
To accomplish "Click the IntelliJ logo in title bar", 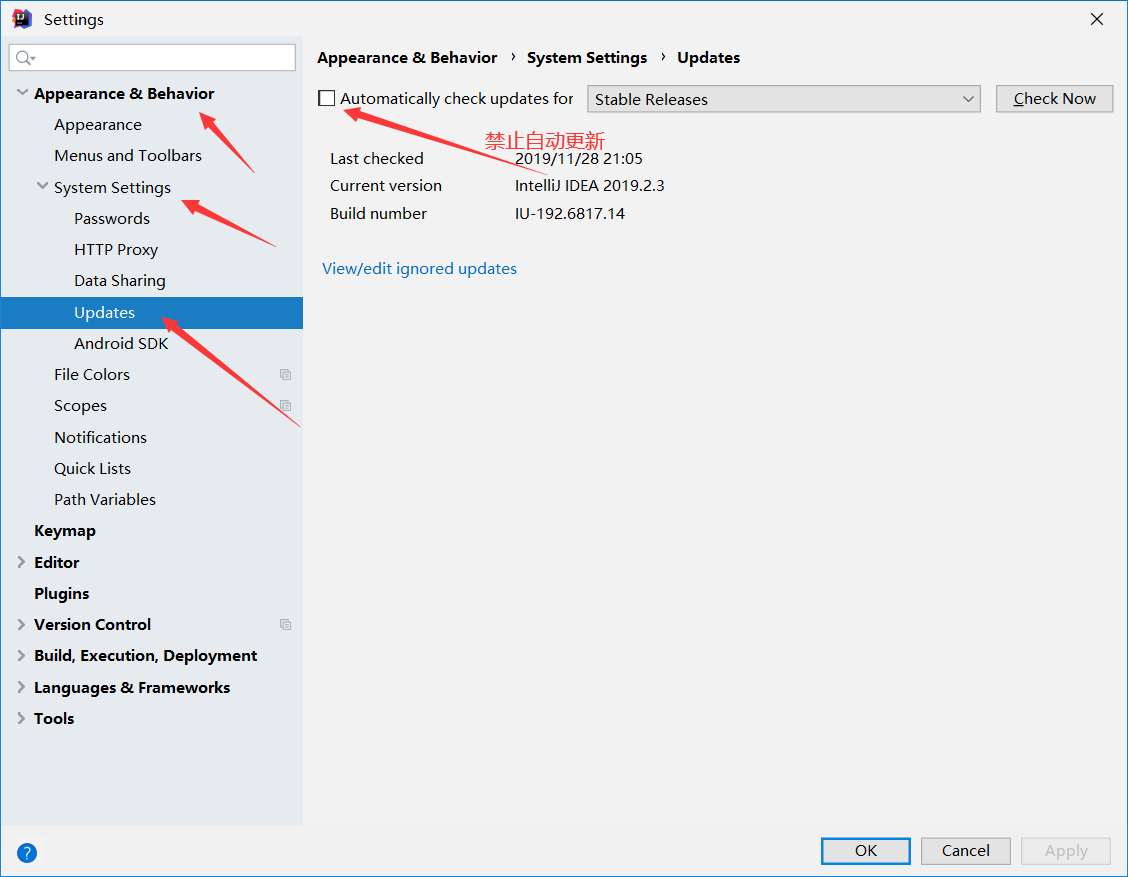I will tap(22, 19).
